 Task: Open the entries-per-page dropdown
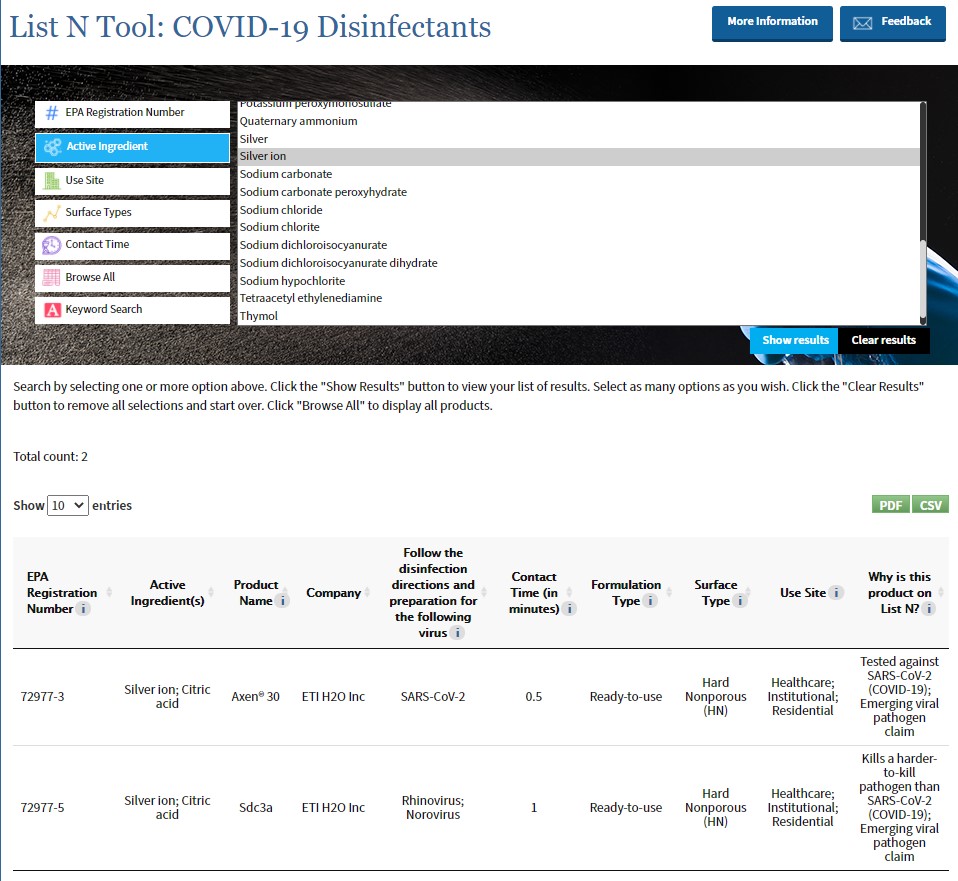(x=68, y=506)
